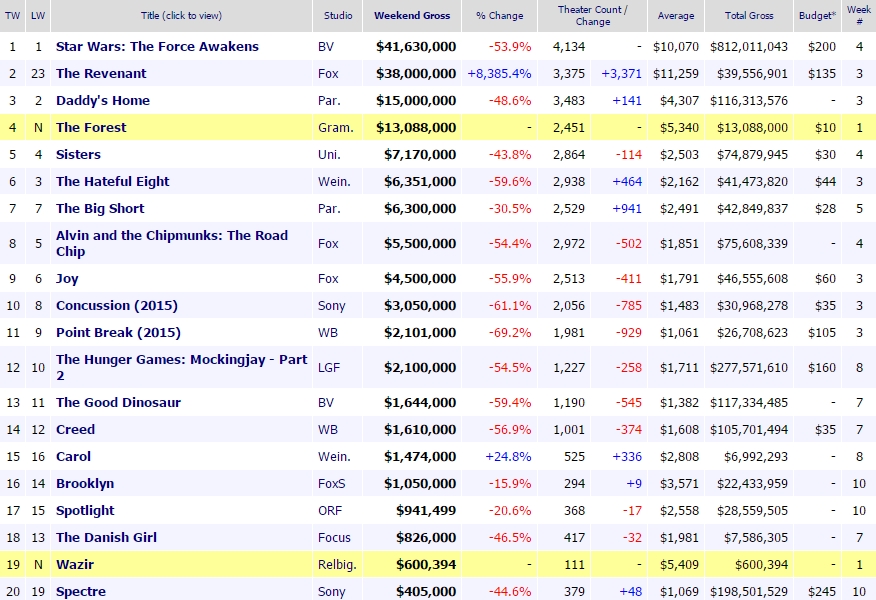Select Mockingjay's $277,571,610 total gross
This screenshot has height=600, width=876.
749,367
